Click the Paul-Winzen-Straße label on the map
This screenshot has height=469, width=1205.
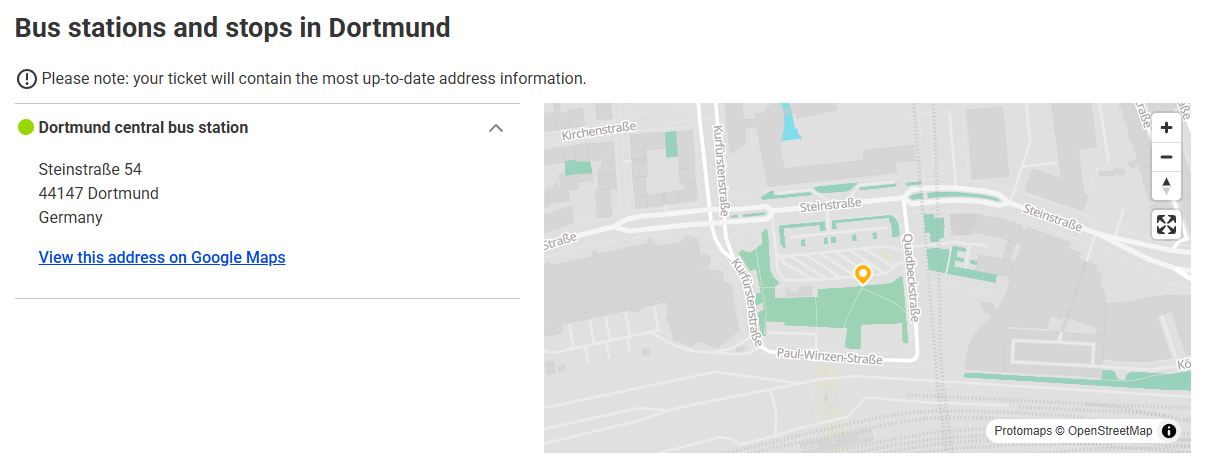click(830, 354)
